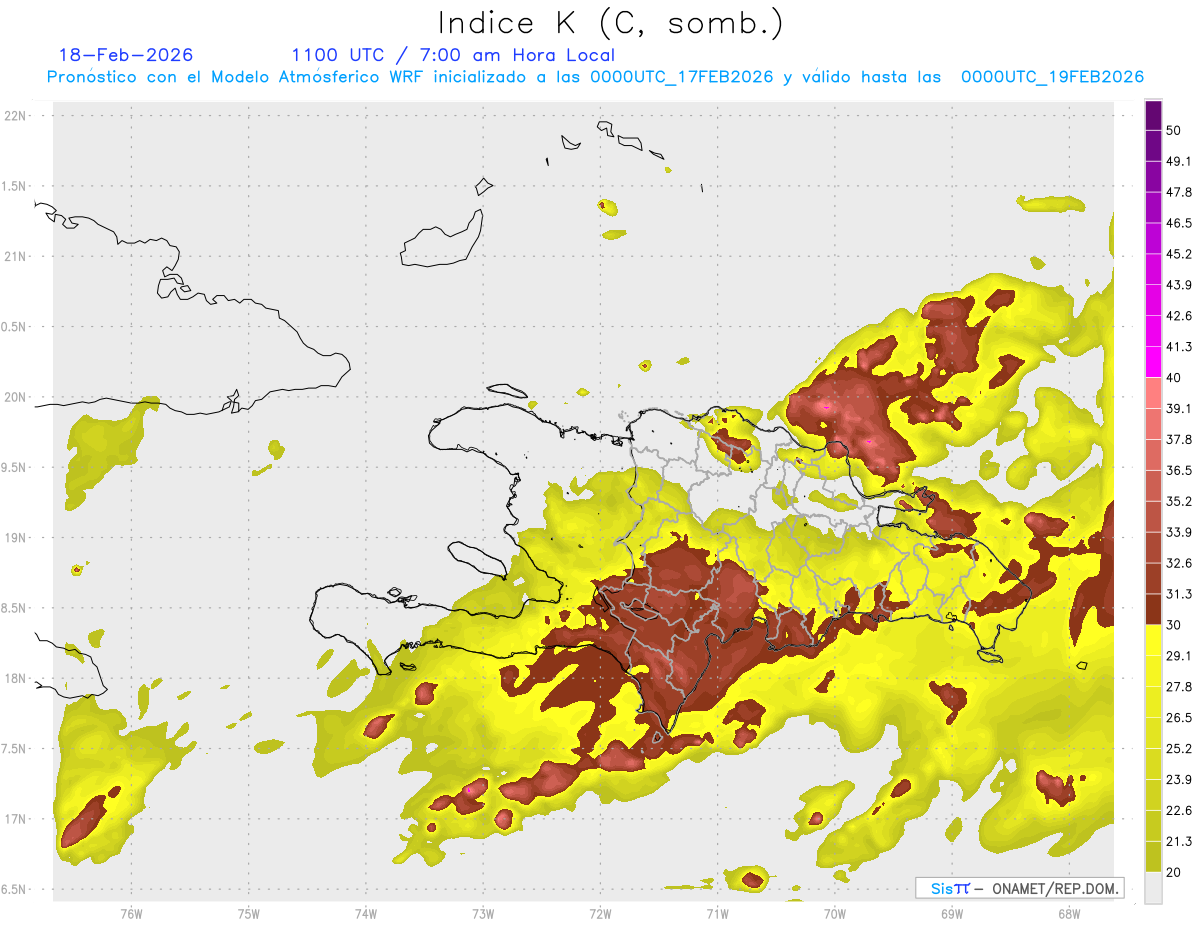This screenshot has height=927, width=1200.
Task: Pick the dark brown swatch between 31.3 and 30
Action: click(1153, 609)
